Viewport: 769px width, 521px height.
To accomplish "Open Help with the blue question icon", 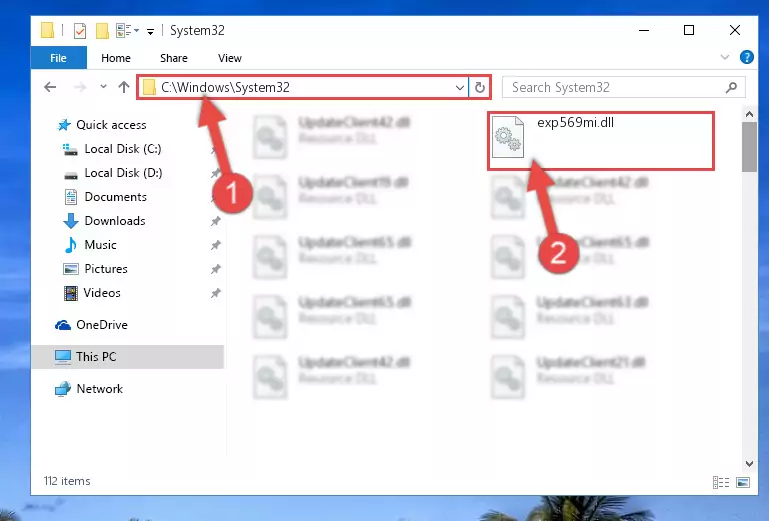I will click(x=746, y=57).
